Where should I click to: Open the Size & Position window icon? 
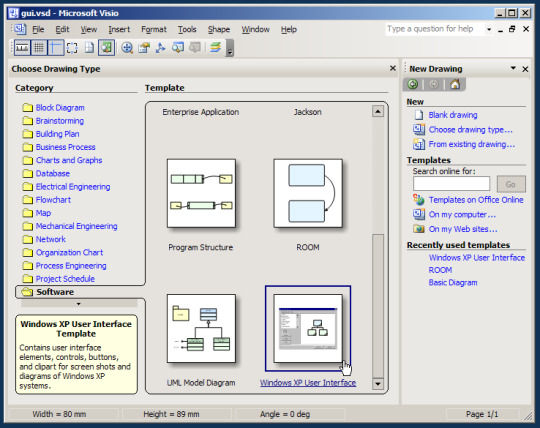click(x=178, y=48)
